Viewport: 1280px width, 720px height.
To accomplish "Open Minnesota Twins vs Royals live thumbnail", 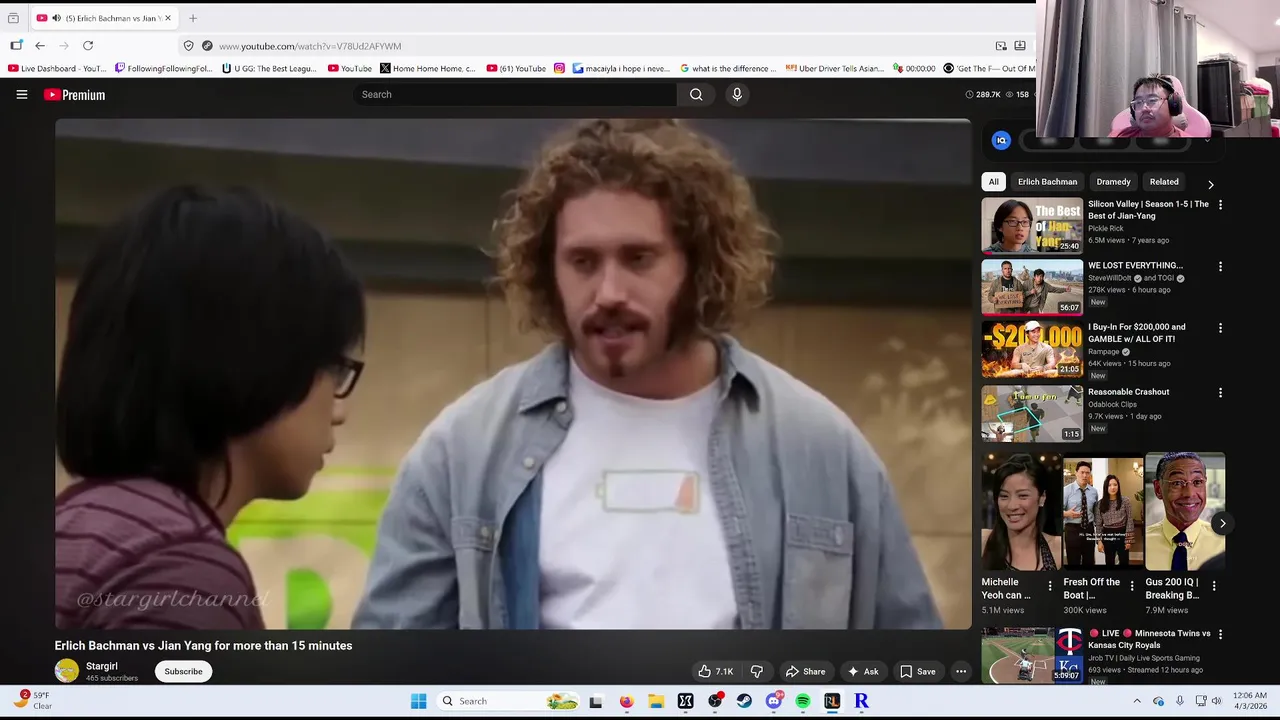I will 1032,655.
